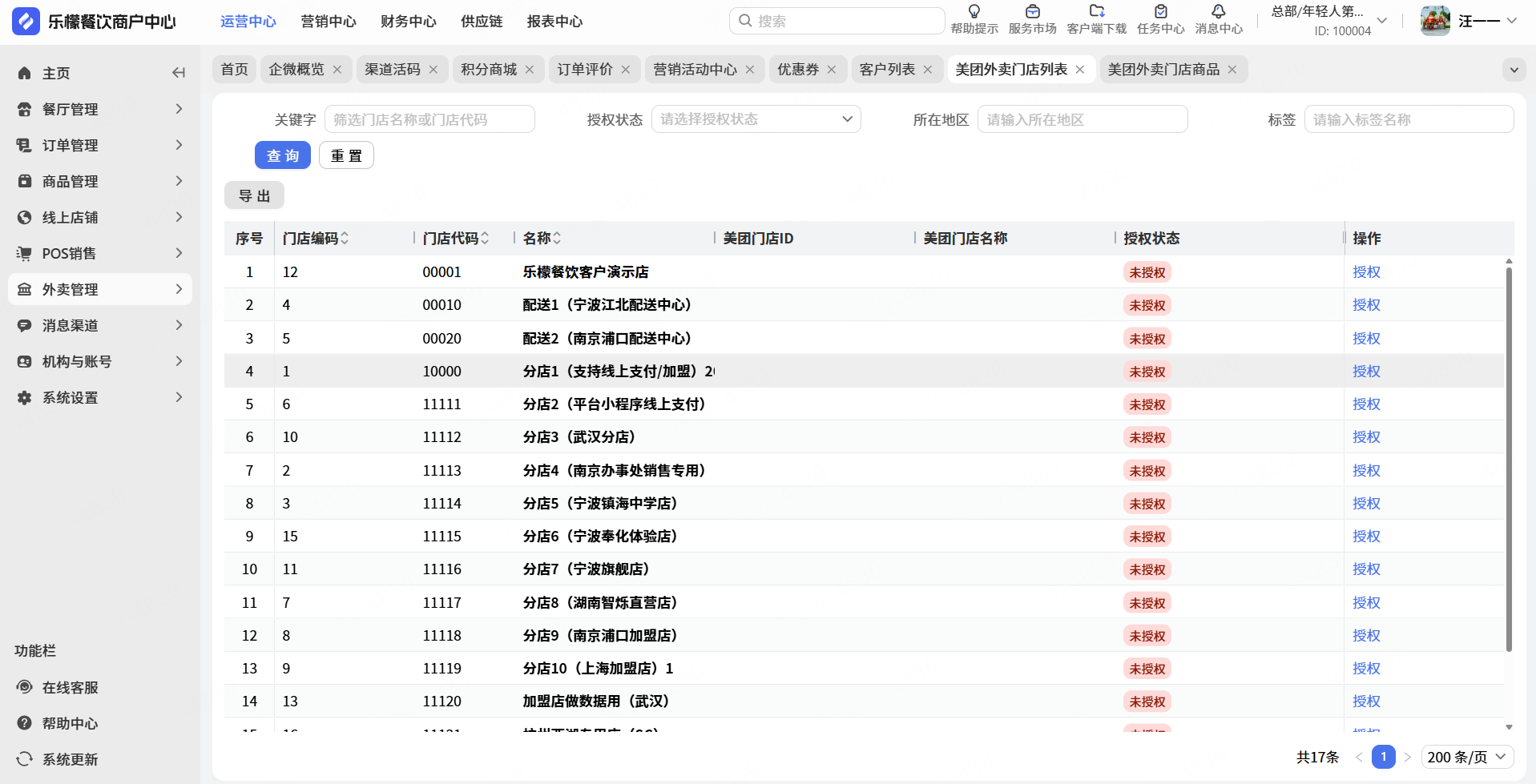Screen dimensions: 1536x784
Task: Switch to the 订单评价 tab
Action: (585, 70)
